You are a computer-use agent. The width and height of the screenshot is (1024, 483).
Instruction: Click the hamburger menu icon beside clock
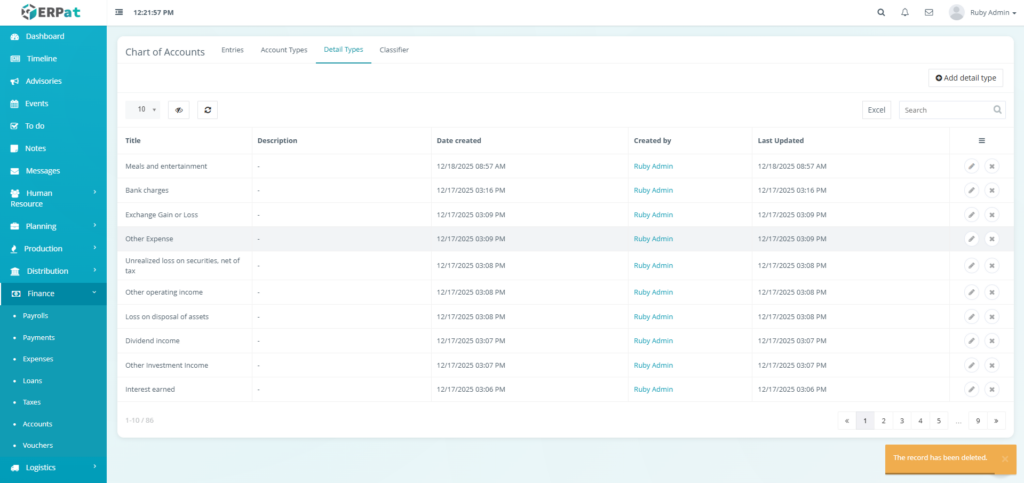click(120, 13)
